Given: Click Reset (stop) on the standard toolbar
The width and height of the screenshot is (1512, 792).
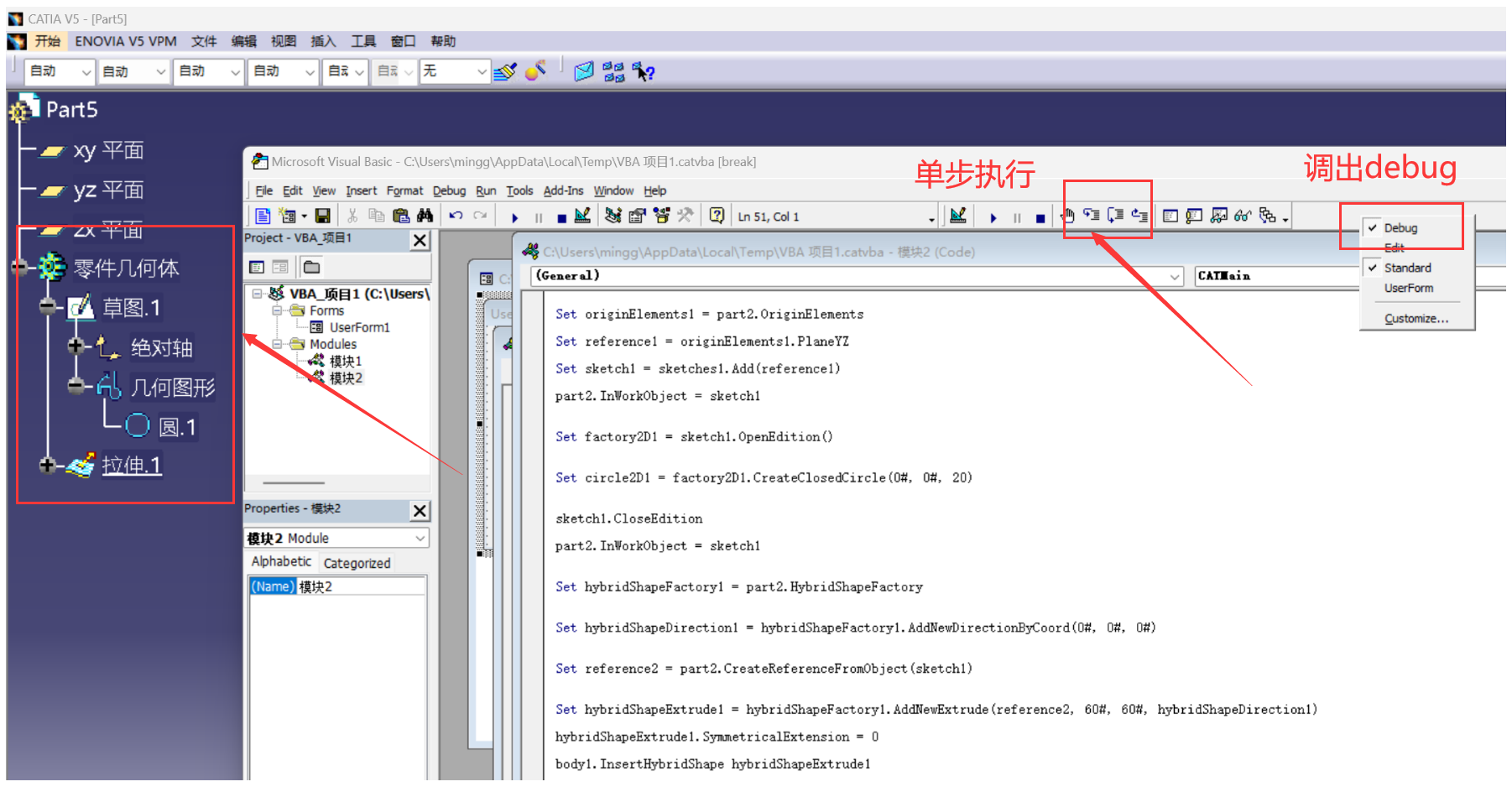Looking at the screenshot, I should point(561,217).
